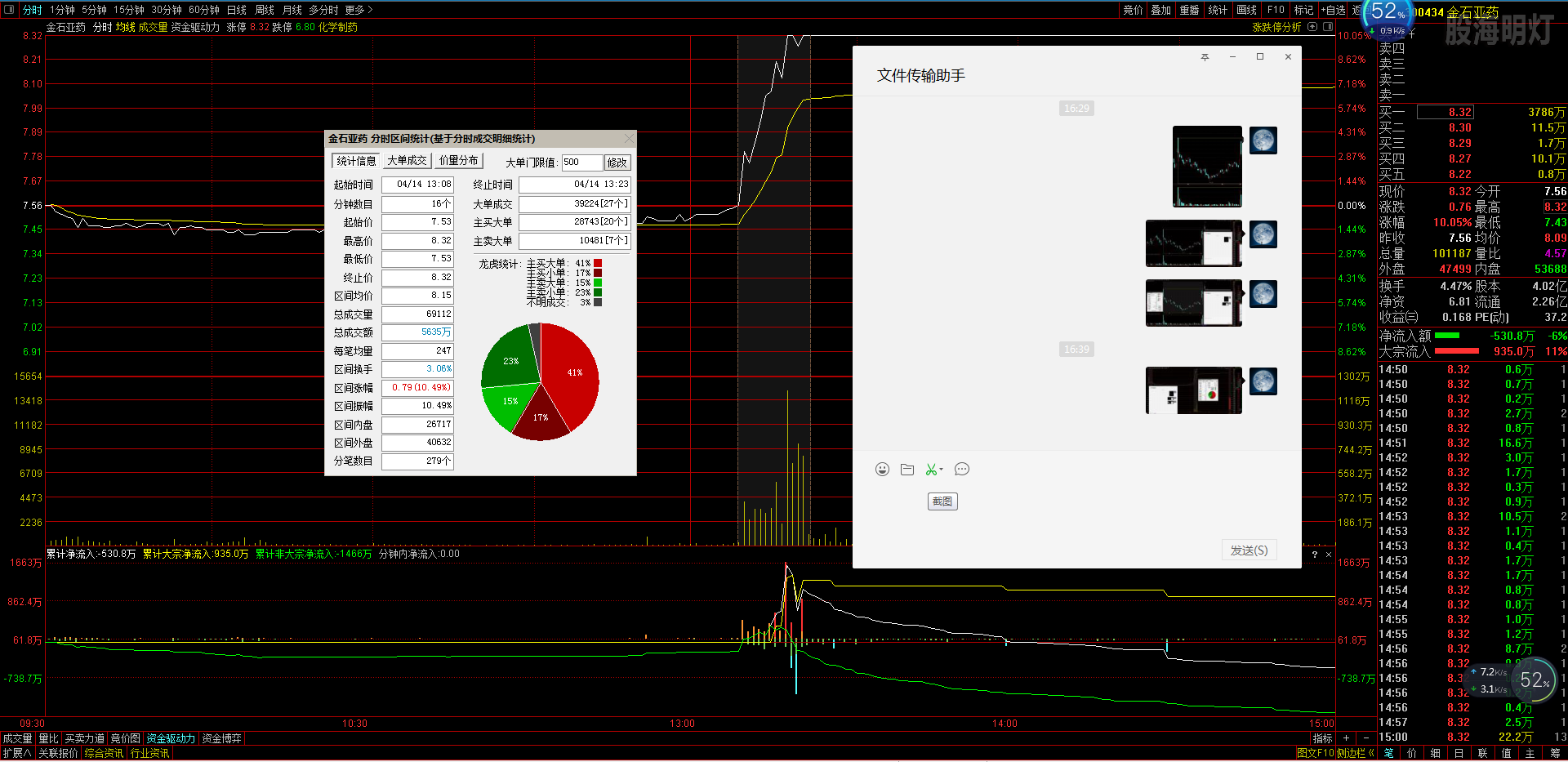Select 买卖力道 indicator tab
Image resolution: width=1568 pixels, height=762 pixels.
85,738
